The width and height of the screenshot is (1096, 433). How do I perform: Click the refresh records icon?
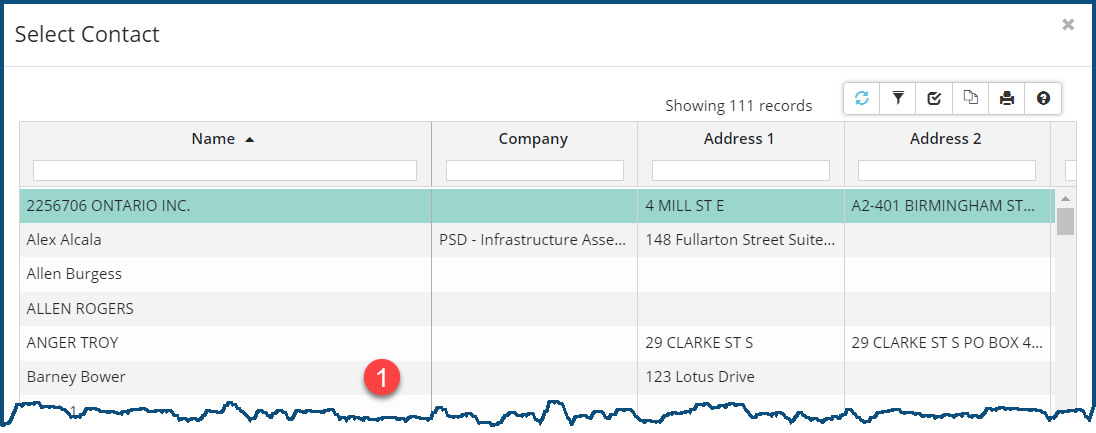pos(861,98)
